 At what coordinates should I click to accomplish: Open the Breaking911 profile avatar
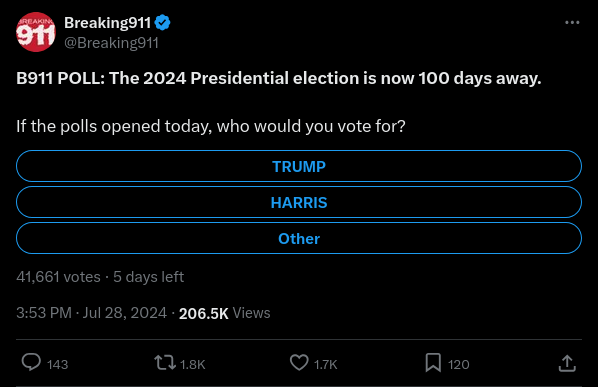pyautogui.click(x=36, y=32)
